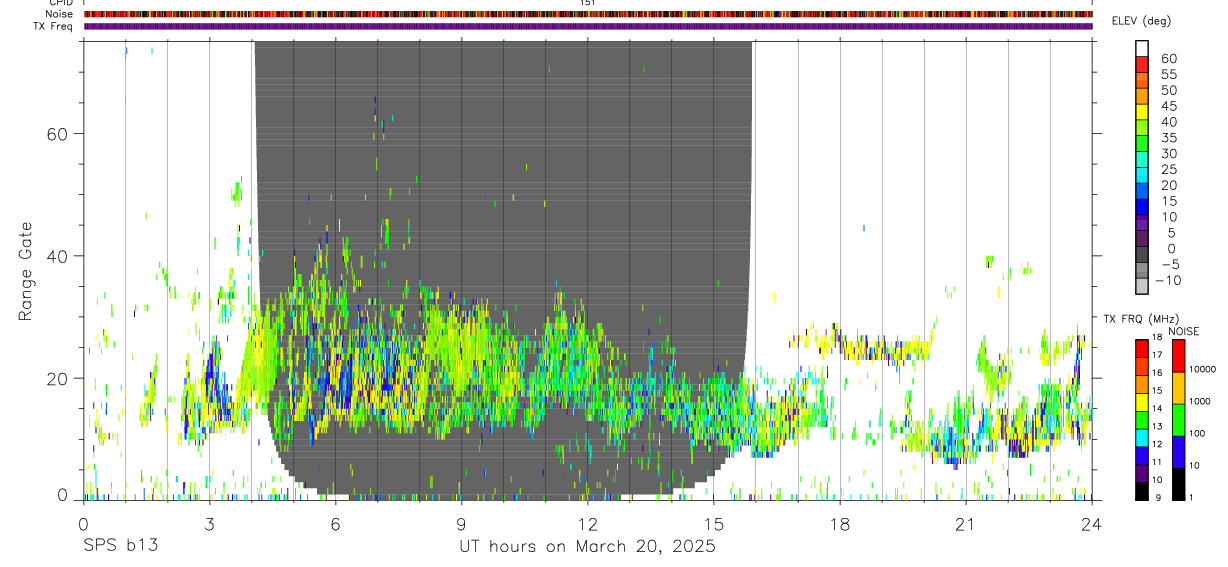Click the orange NOISE swatch between 10000 and 1000
The height and width of the screenshot is (567, 1228).
pyautogui.click(x=1178, y=388)
